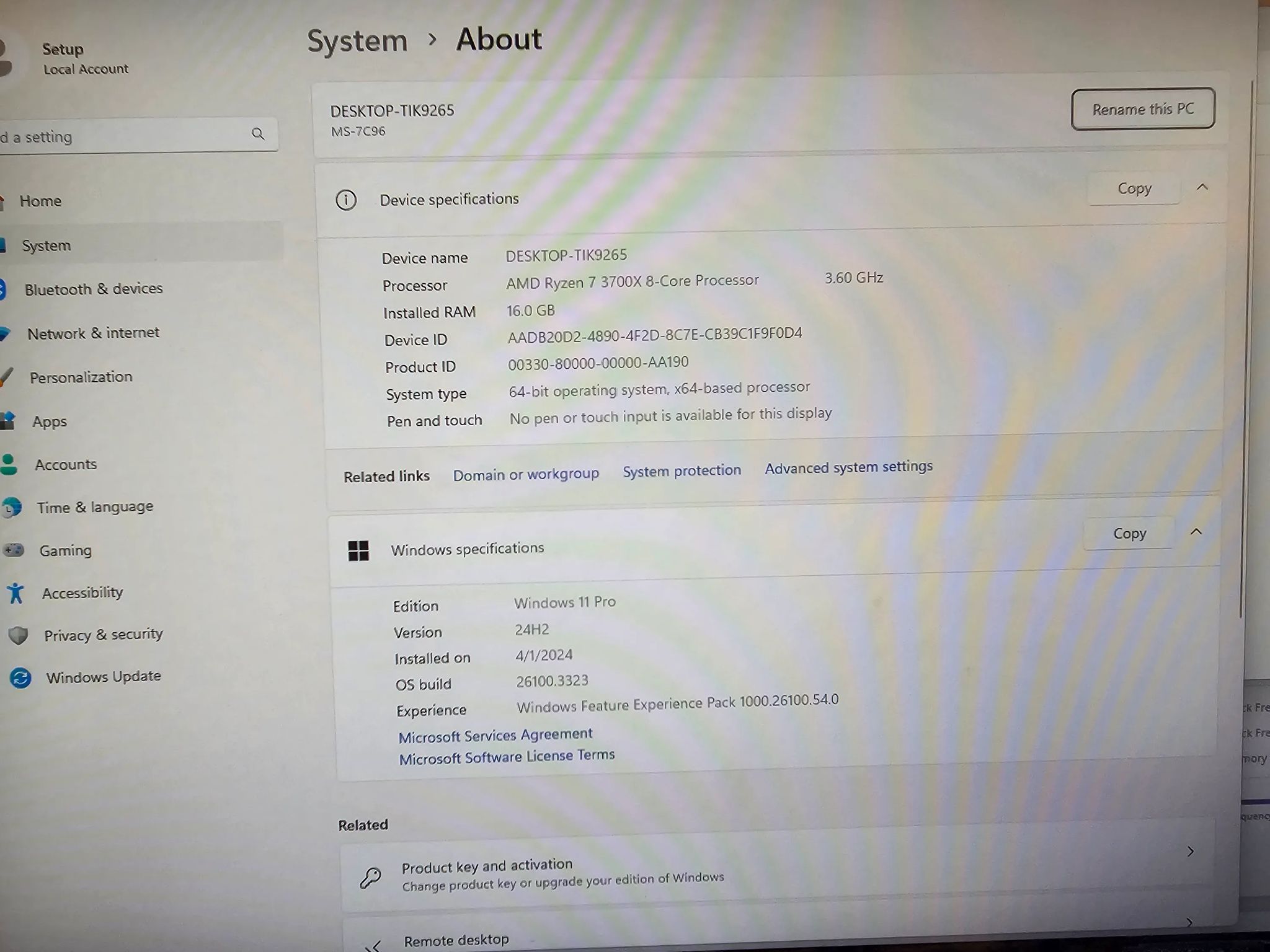Click the Accessibility figure icon
1270x952 pixels.
tap(16, 593)
